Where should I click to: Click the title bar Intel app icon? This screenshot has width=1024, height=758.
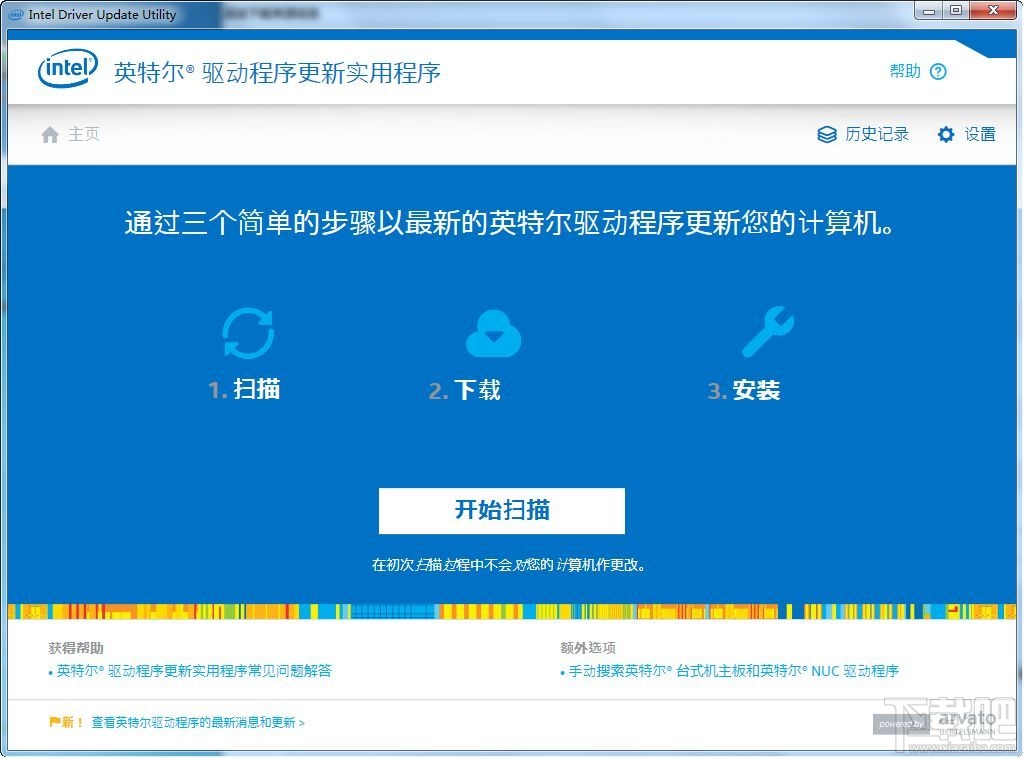16,14
